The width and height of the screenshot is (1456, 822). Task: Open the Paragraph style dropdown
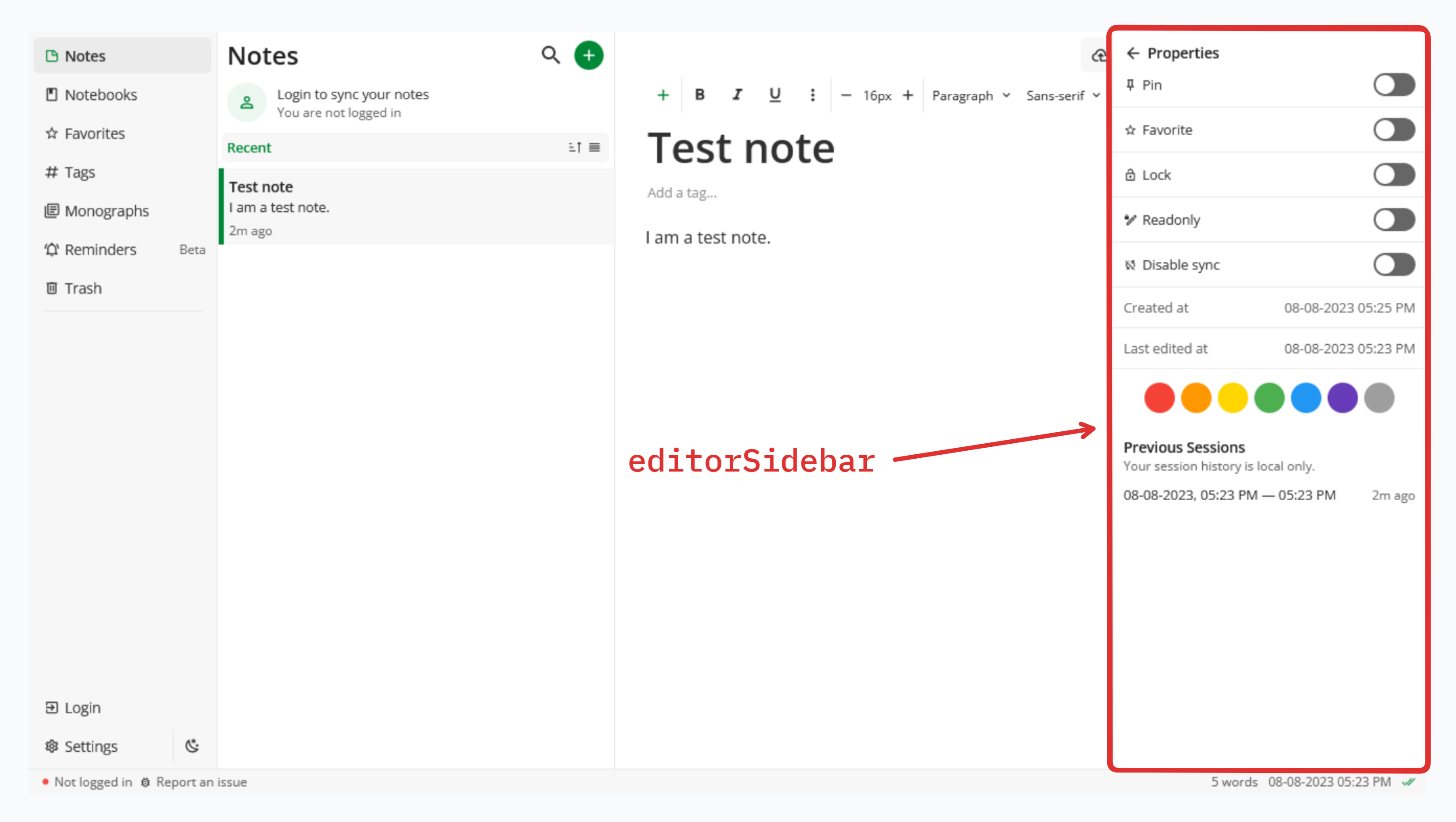970,95
